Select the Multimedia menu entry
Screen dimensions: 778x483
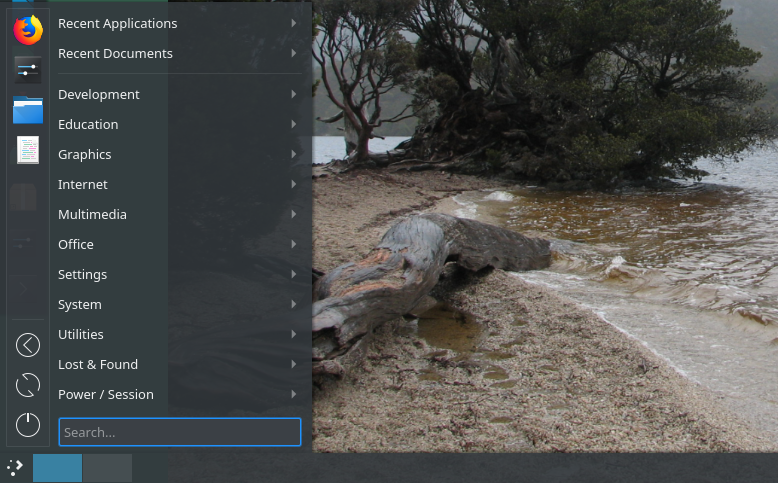[x=92, y=214]
